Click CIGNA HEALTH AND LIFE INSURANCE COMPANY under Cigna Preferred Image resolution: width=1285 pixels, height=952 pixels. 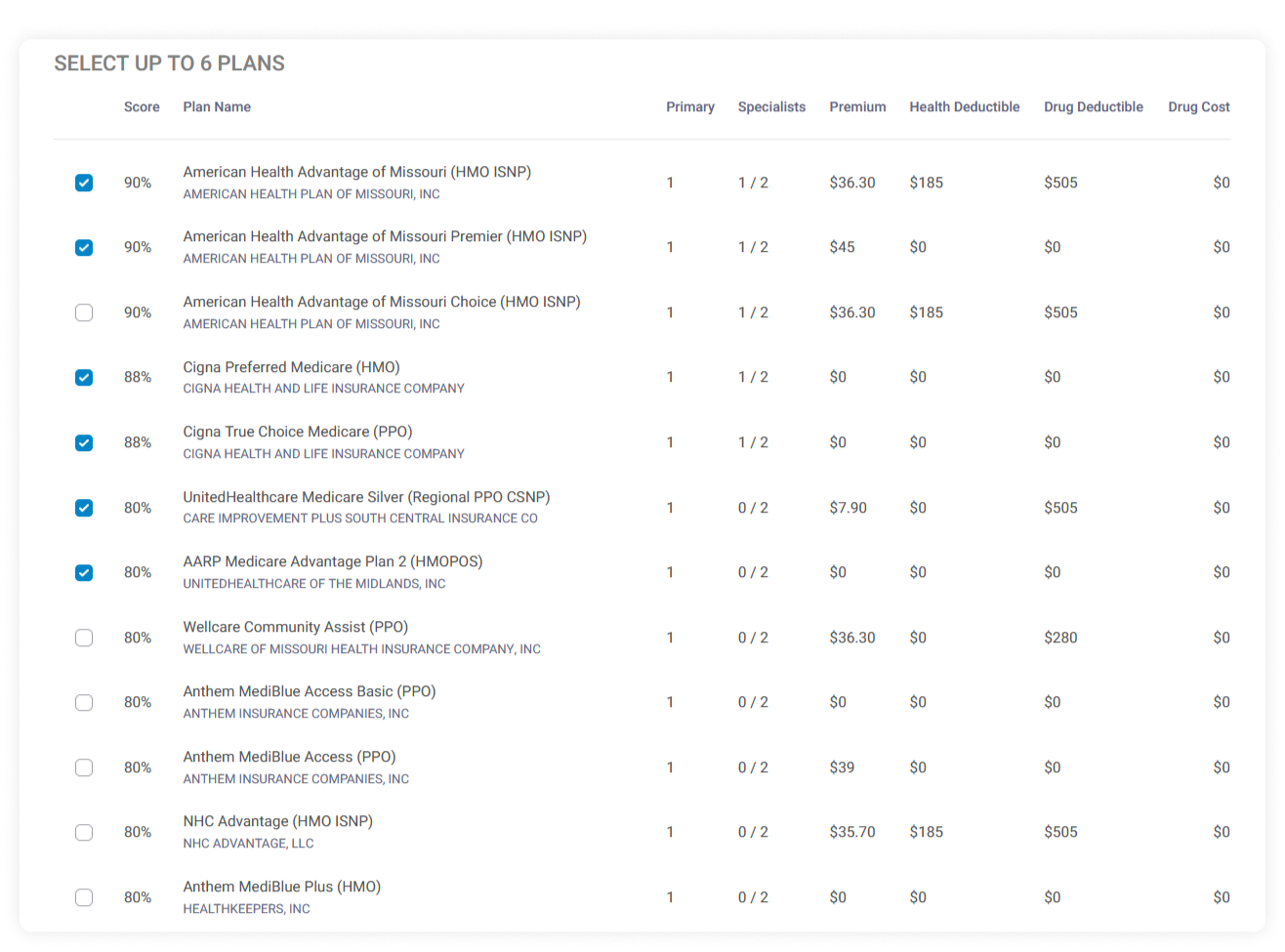coord(323,389)
